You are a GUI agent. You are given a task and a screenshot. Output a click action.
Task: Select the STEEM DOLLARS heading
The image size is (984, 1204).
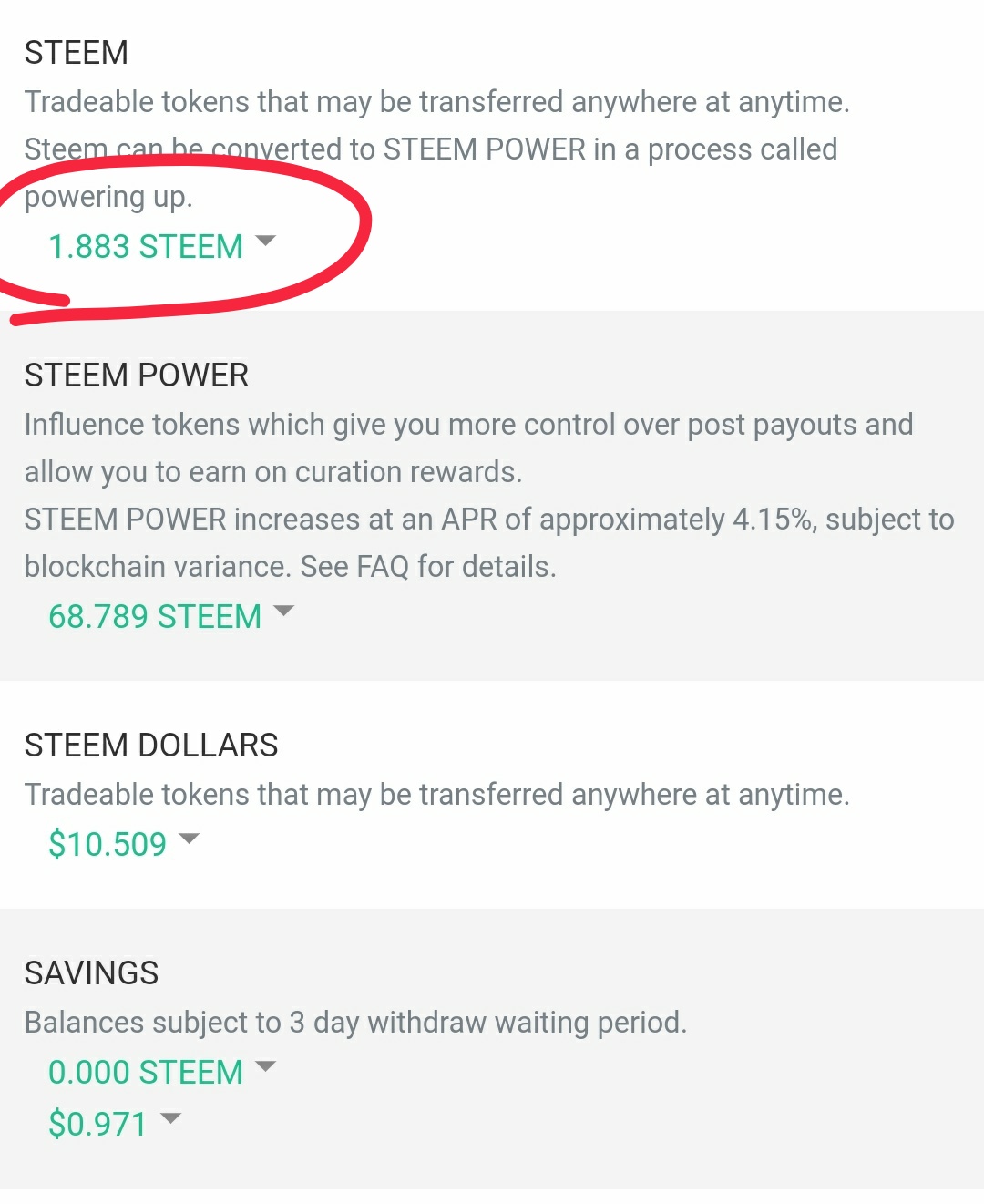coord(151,746)
